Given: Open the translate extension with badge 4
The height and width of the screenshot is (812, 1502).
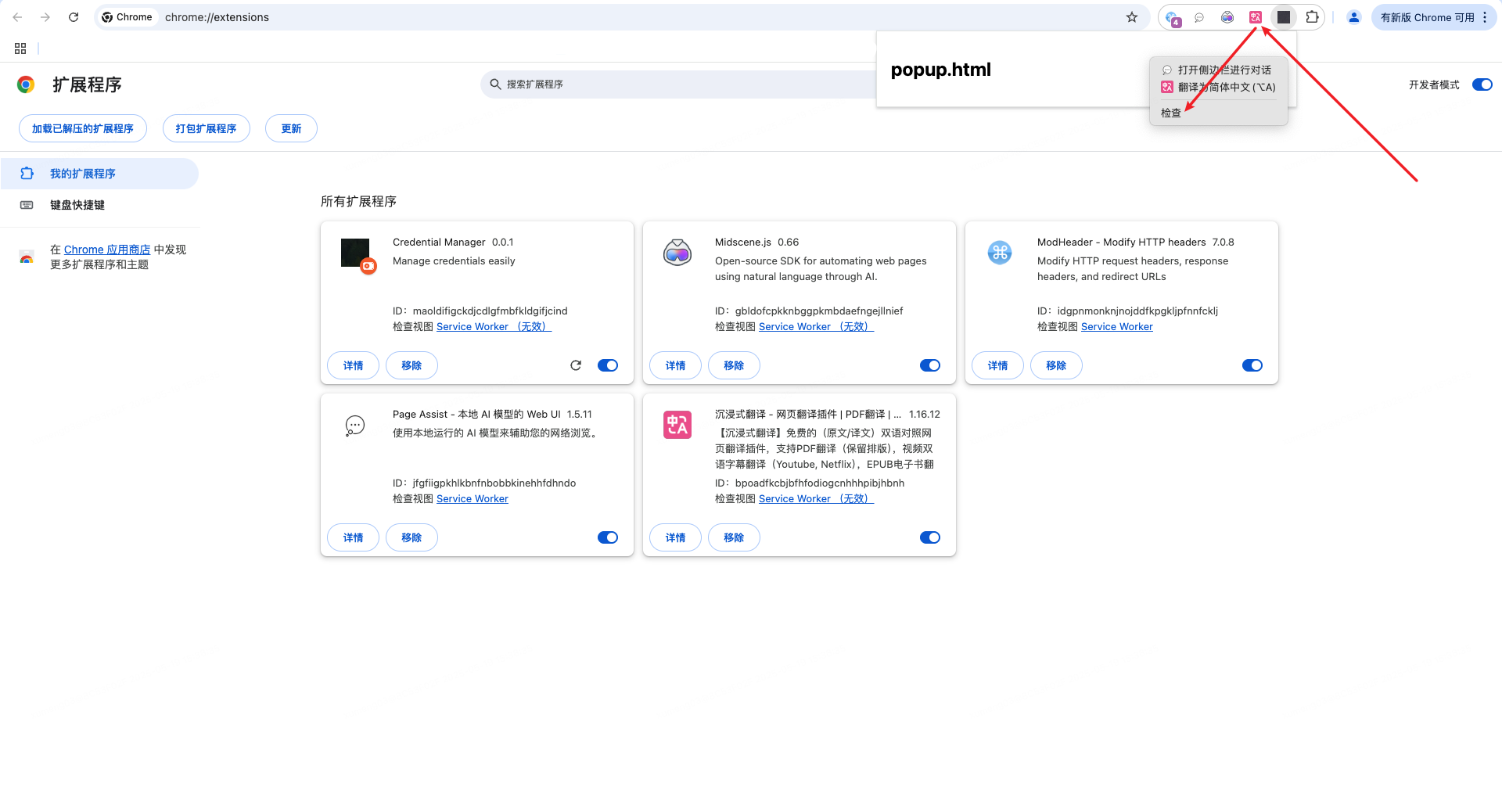Looking at the screenshot, I should coord(1172,17).
